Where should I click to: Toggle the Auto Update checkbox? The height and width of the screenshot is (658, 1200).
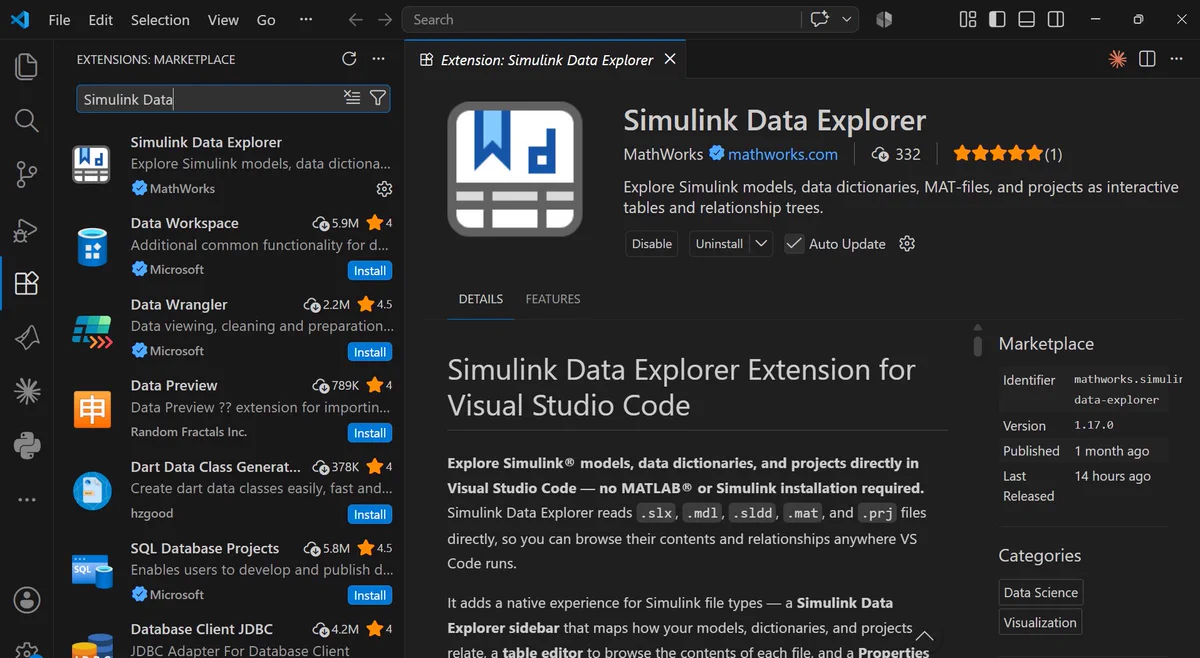(794, 244)
